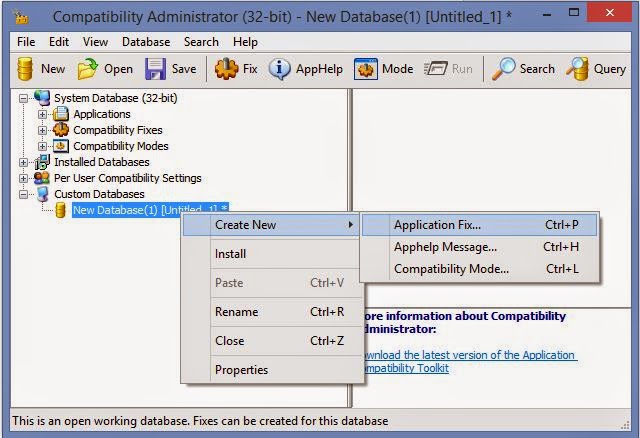The height and width of the screenshot is (438, 640).
Task: Open the View menu
Action: point(96,42)
